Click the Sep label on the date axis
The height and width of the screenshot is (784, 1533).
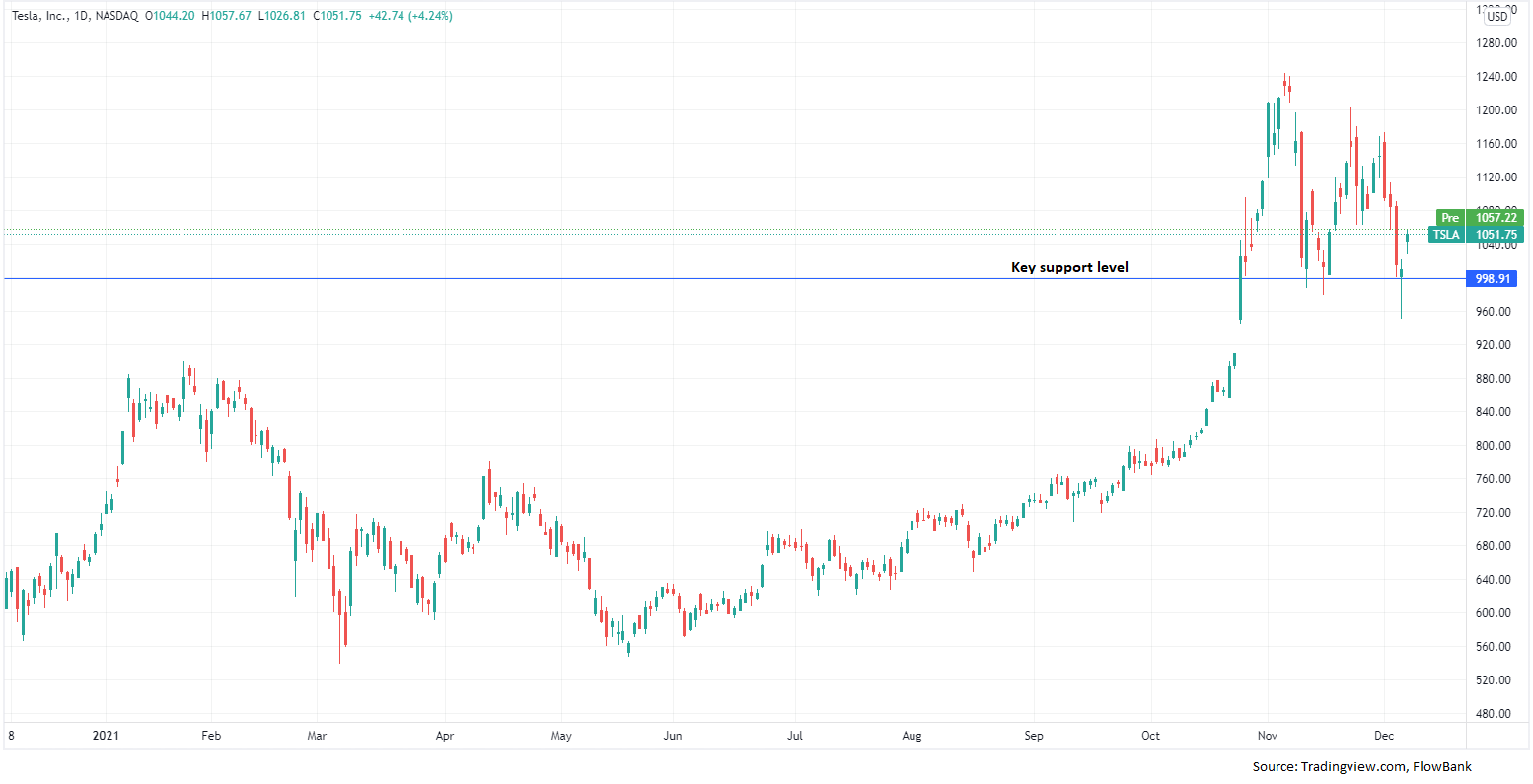click(x=1034, y=736)
